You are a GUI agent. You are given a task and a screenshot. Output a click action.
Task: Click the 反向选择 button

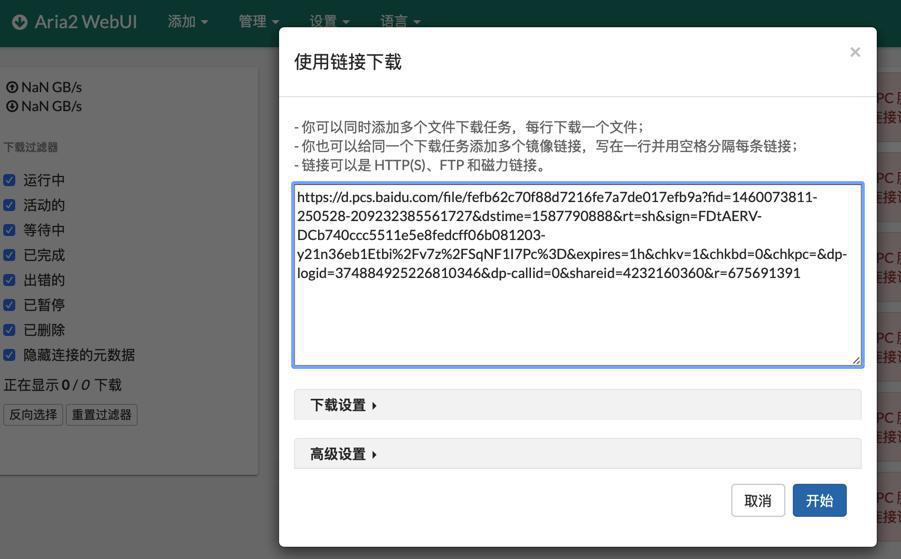click(33, 414)
